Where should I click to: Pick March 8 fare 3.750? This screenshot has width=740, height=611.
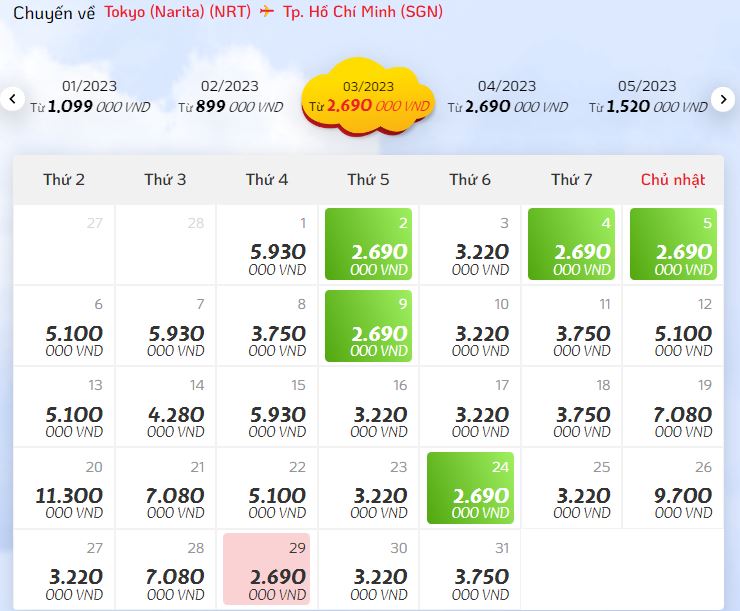tap(267, 326)
